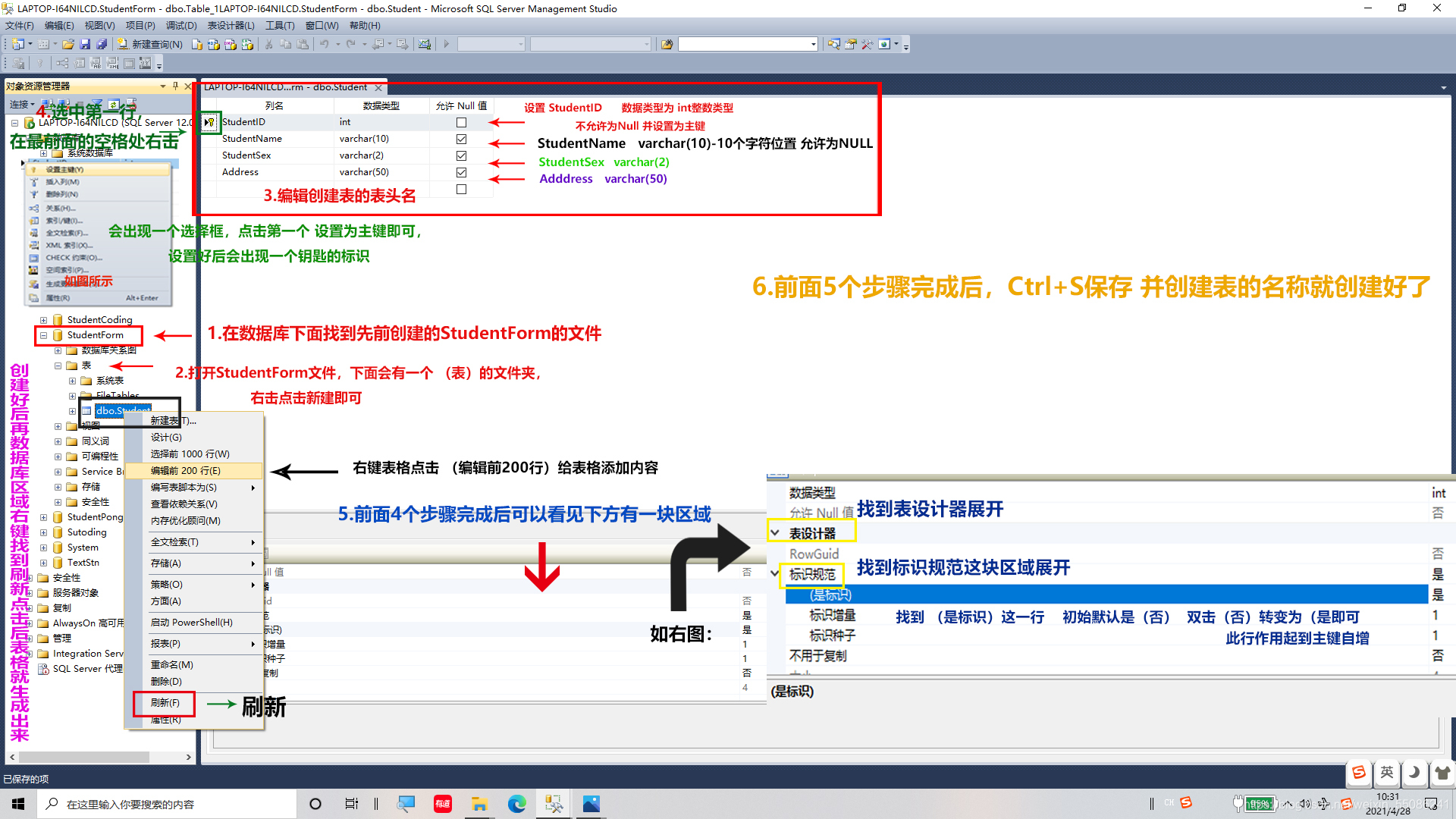This screenshot has width=1456, height=819.
Task: Collapse the 表设计器 properties section
Action: pos(775,533)
